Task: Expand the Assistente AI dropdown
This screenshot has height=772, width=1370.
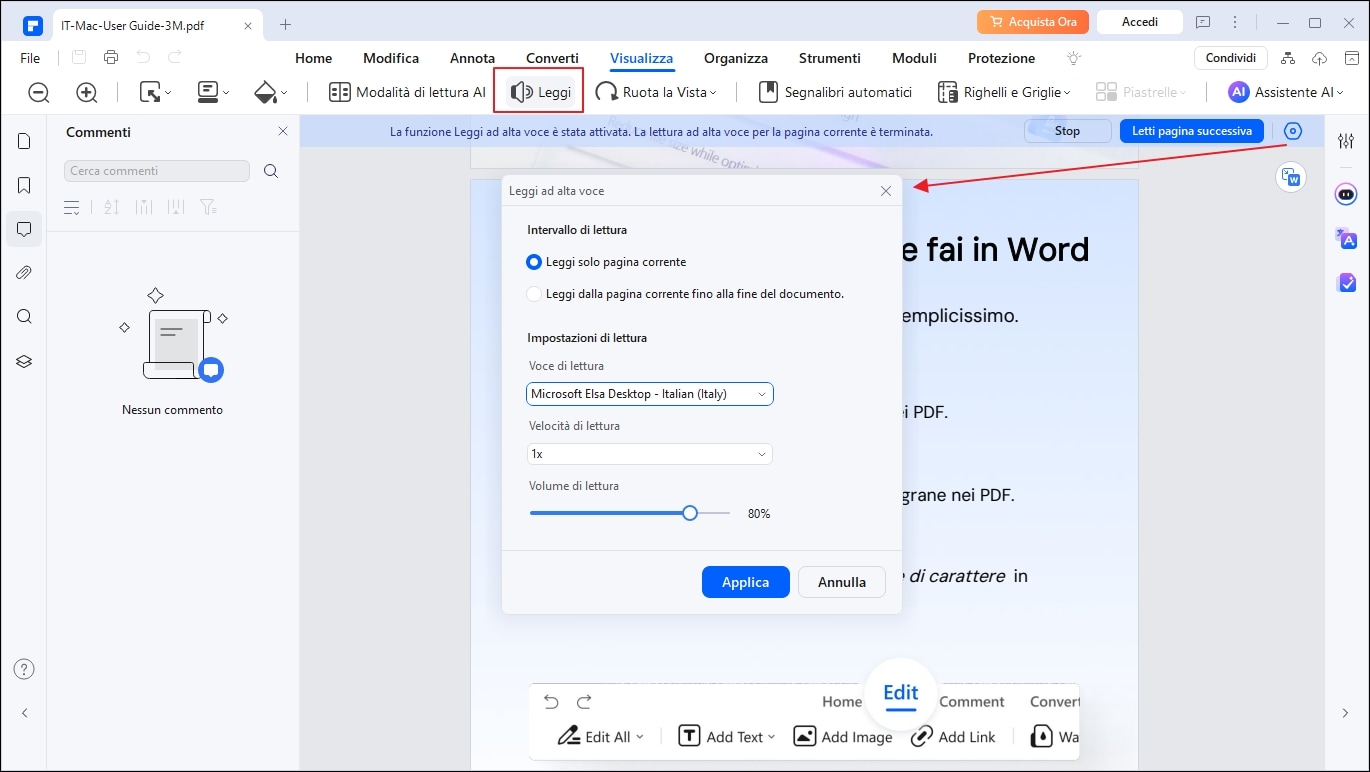Action: 1341,93
